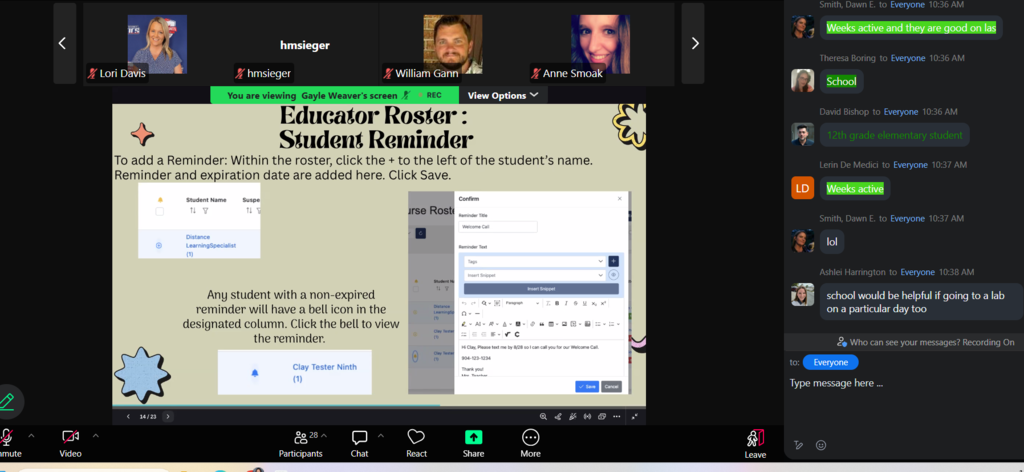Click the plus icon left of Distance LearningSpecialist
1024x472 pixels.
tap(159, 245)
